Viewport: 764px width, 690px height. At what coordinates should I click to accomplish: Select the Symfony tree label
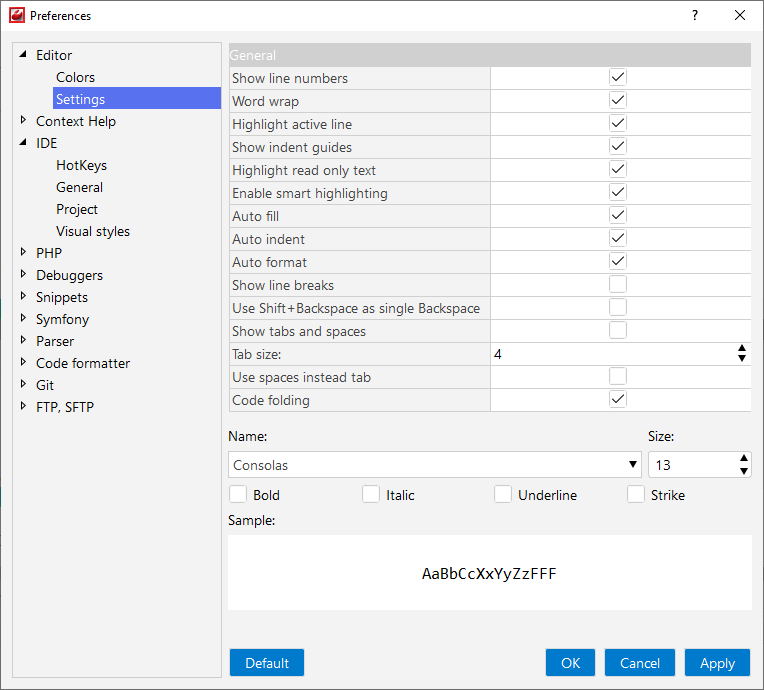point(62,319)
